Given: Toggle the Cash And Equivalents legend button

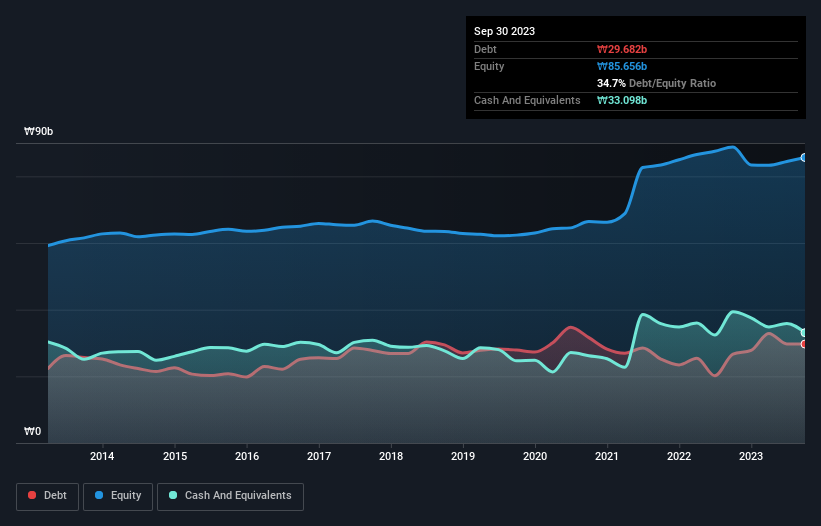Looking at the screenshot, I should tap(230, 496).
